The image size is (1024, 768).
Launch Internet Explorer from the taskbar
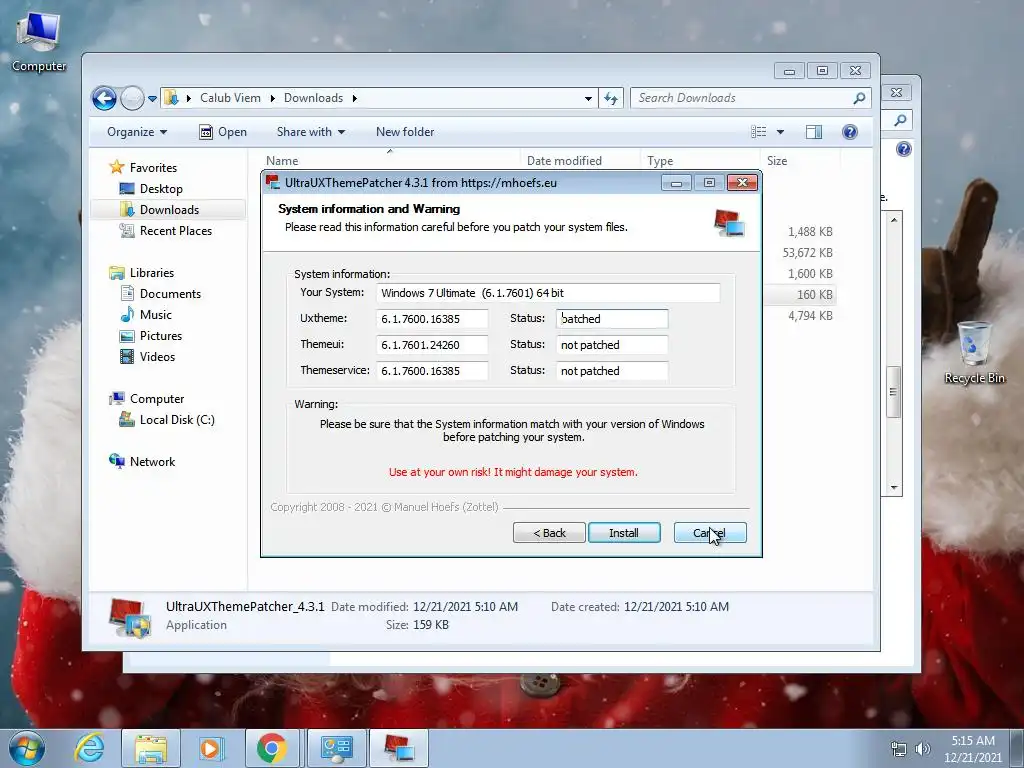pos(90,748)
